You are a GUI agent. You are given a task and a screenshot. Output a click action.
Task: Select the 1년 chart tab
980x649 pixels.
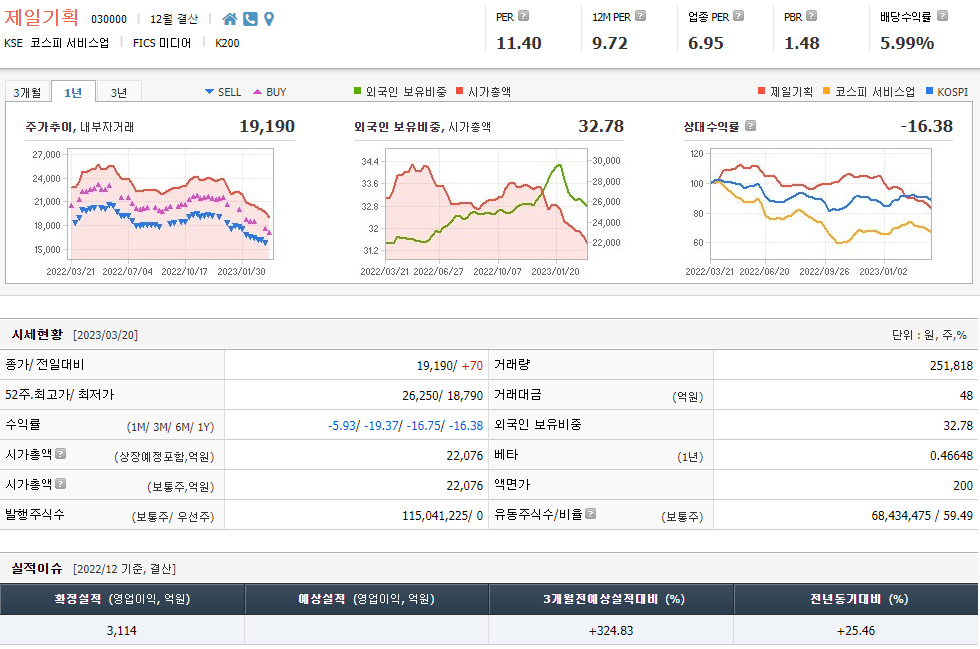[73, 92]
